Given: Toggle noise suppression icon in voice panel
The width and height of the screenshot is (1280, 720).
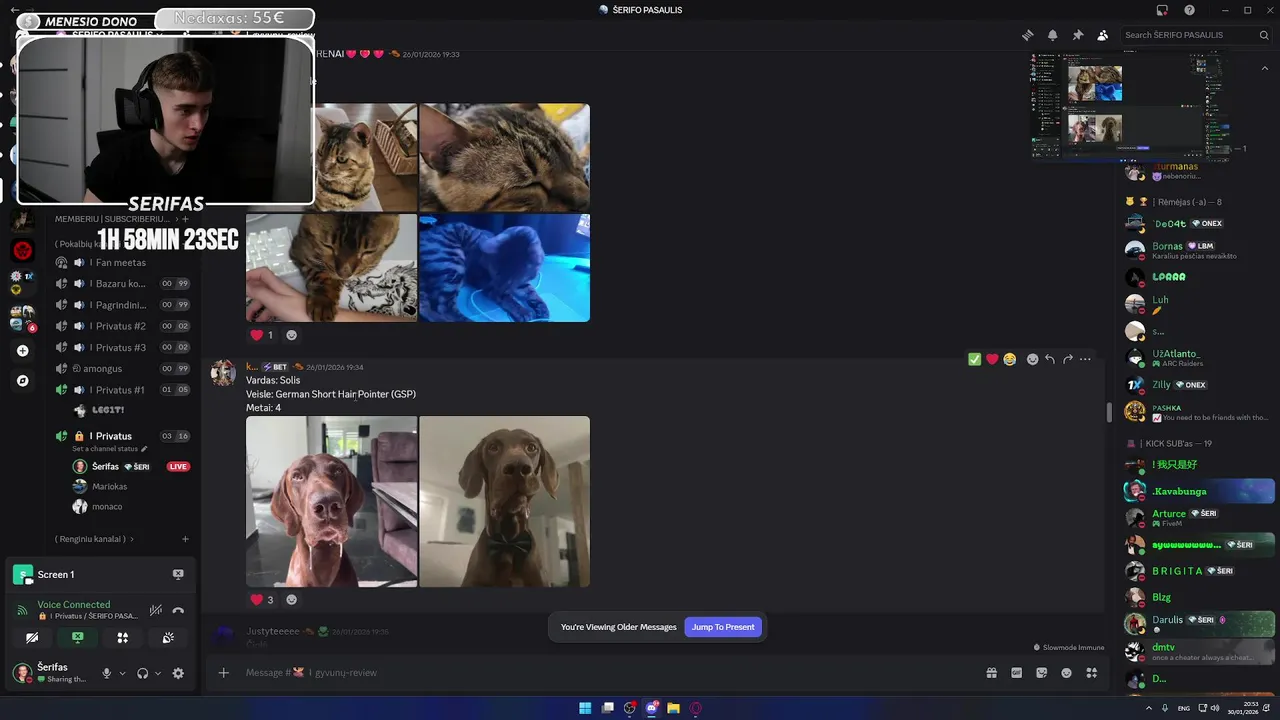Looking at the screenshot, I should coord(155,610).
